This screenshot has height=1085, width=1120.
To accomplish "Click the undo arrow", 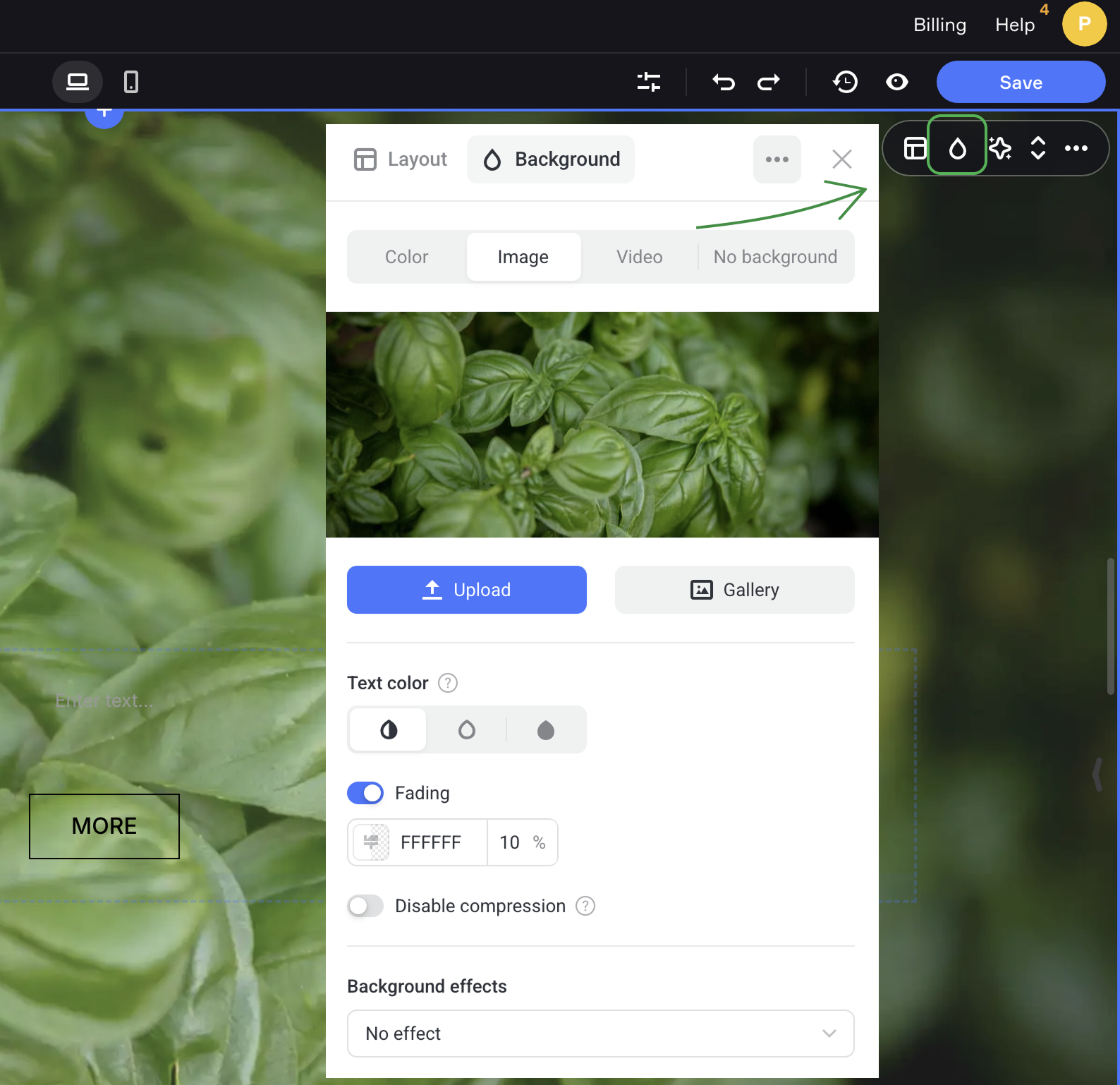I will tap(723, 83).
